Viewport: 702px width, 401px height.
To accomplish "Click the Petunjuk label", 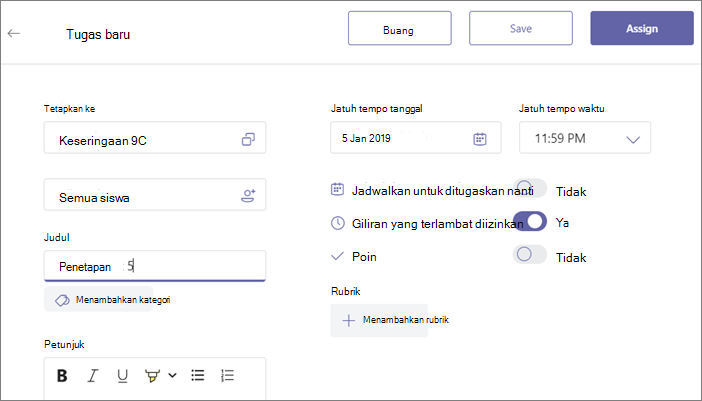I will (x=64, y=344).
